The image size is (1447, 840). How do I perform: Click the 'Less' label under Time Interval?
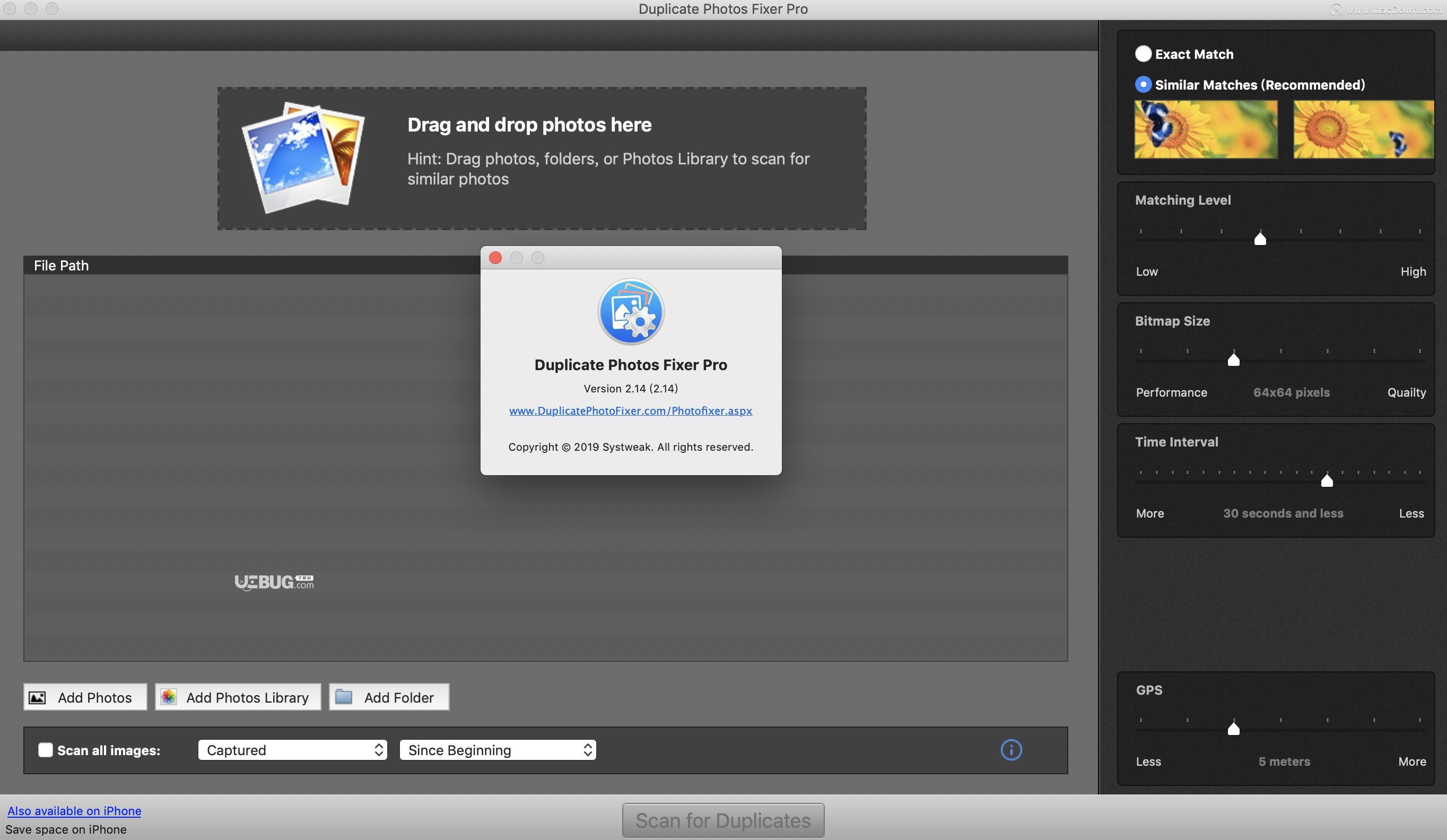[x=1411, y=513]
